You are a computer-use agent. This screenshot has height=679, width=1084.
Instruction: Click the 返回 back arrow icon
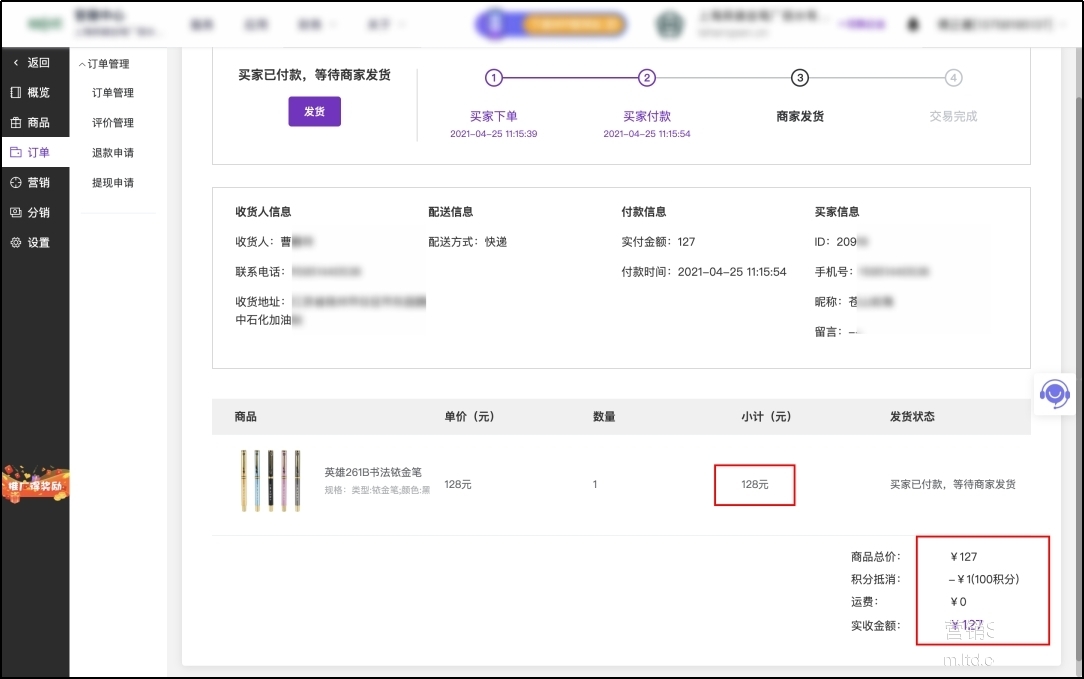coord(15,62)
